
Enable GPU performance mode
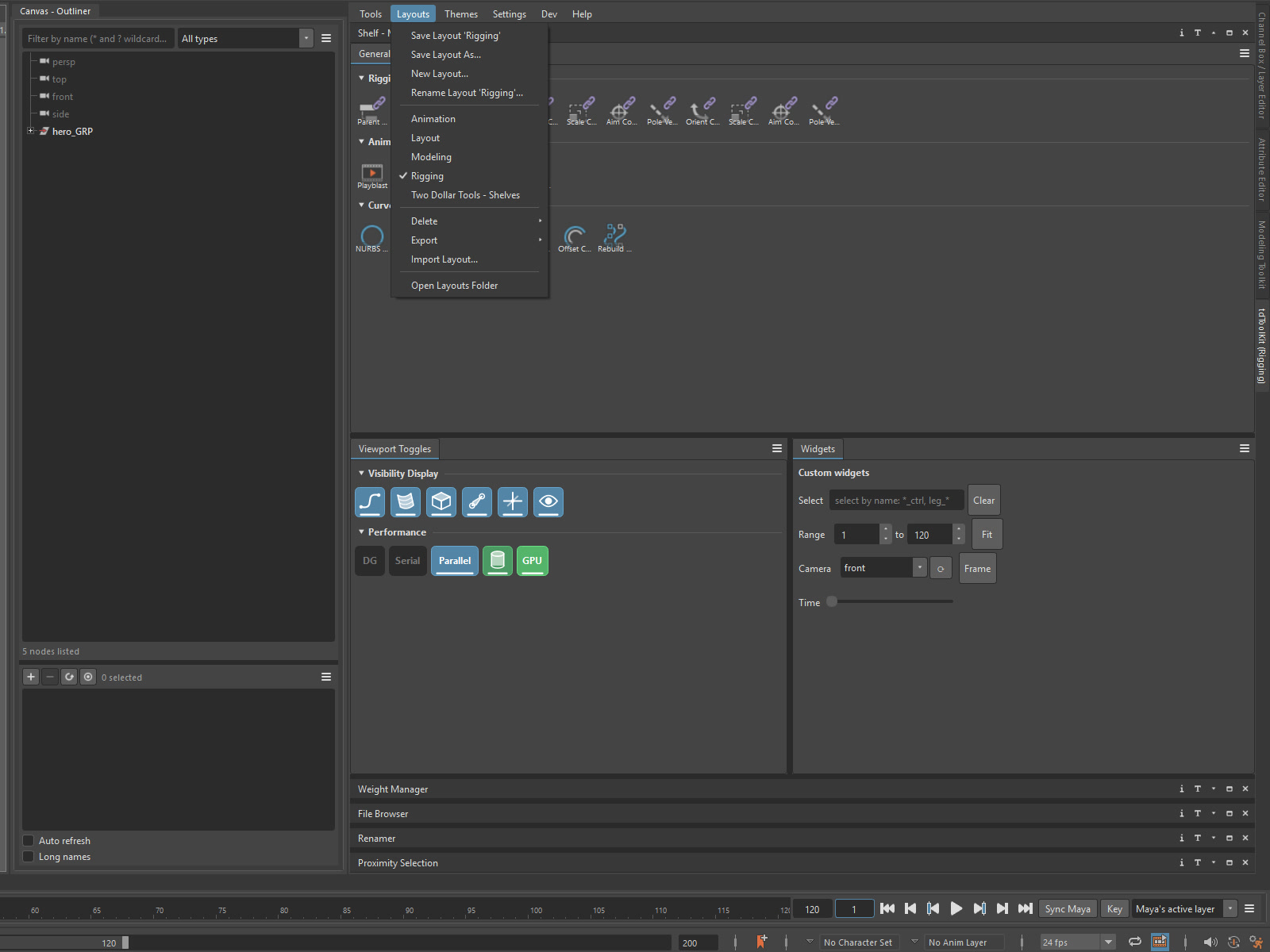point(533,561)
